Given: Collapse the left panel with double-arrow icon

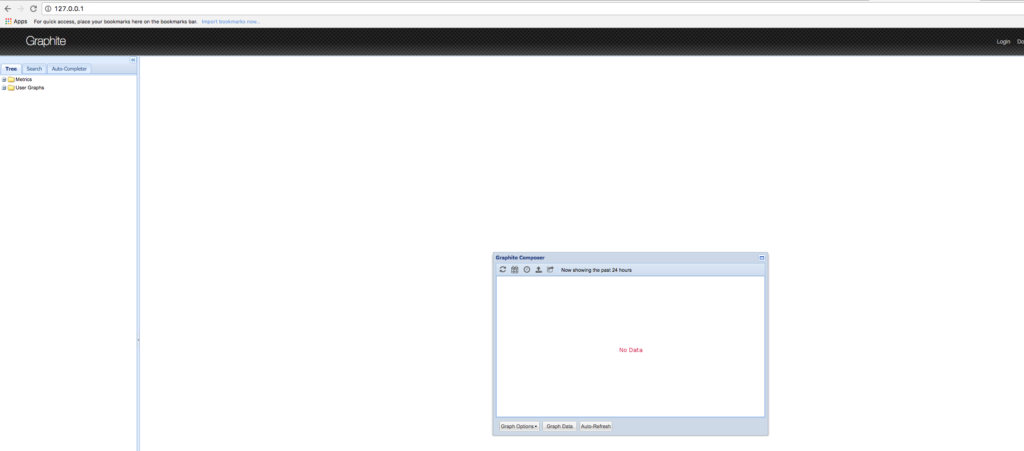Looking at the screenshot, I should (x=133, y=60).
